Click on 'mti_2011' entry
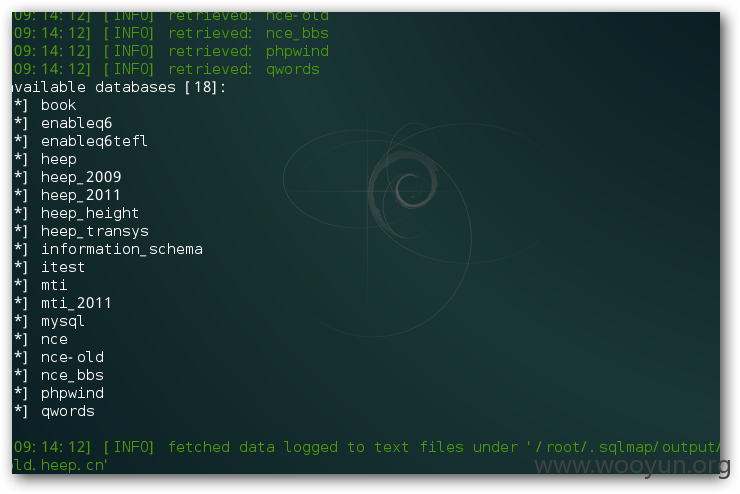The width and height of the screenshot is (740, 494). click(x=76, y=303)
